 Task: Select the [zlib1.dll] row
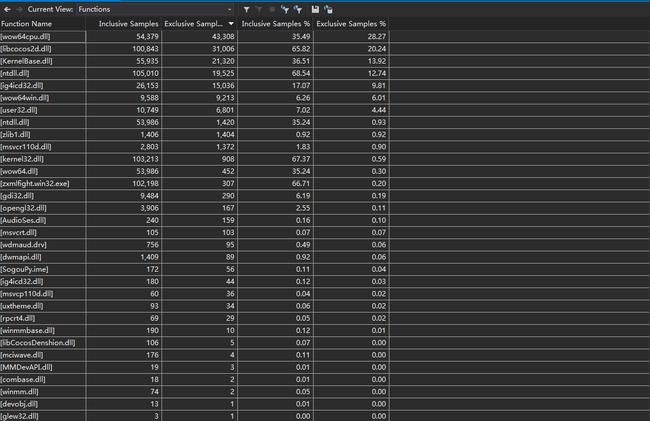point(194,135)
